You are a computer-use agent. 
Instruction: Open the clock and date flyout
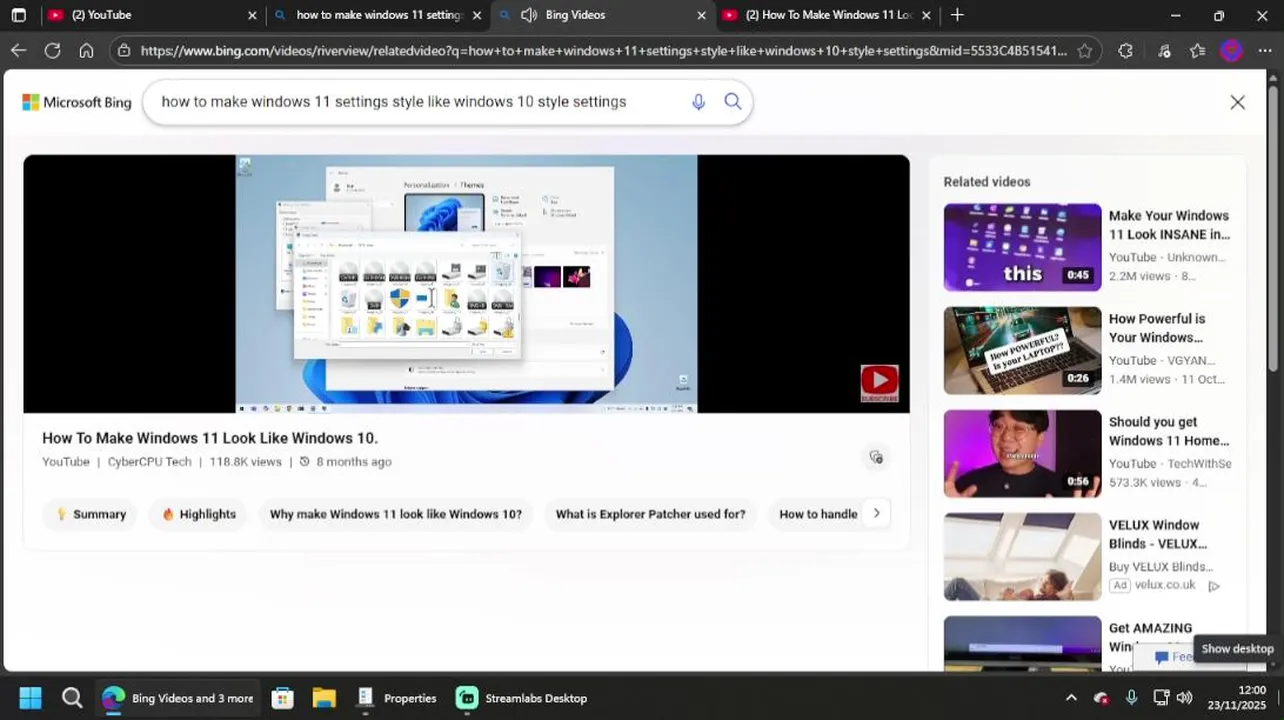1237,698
